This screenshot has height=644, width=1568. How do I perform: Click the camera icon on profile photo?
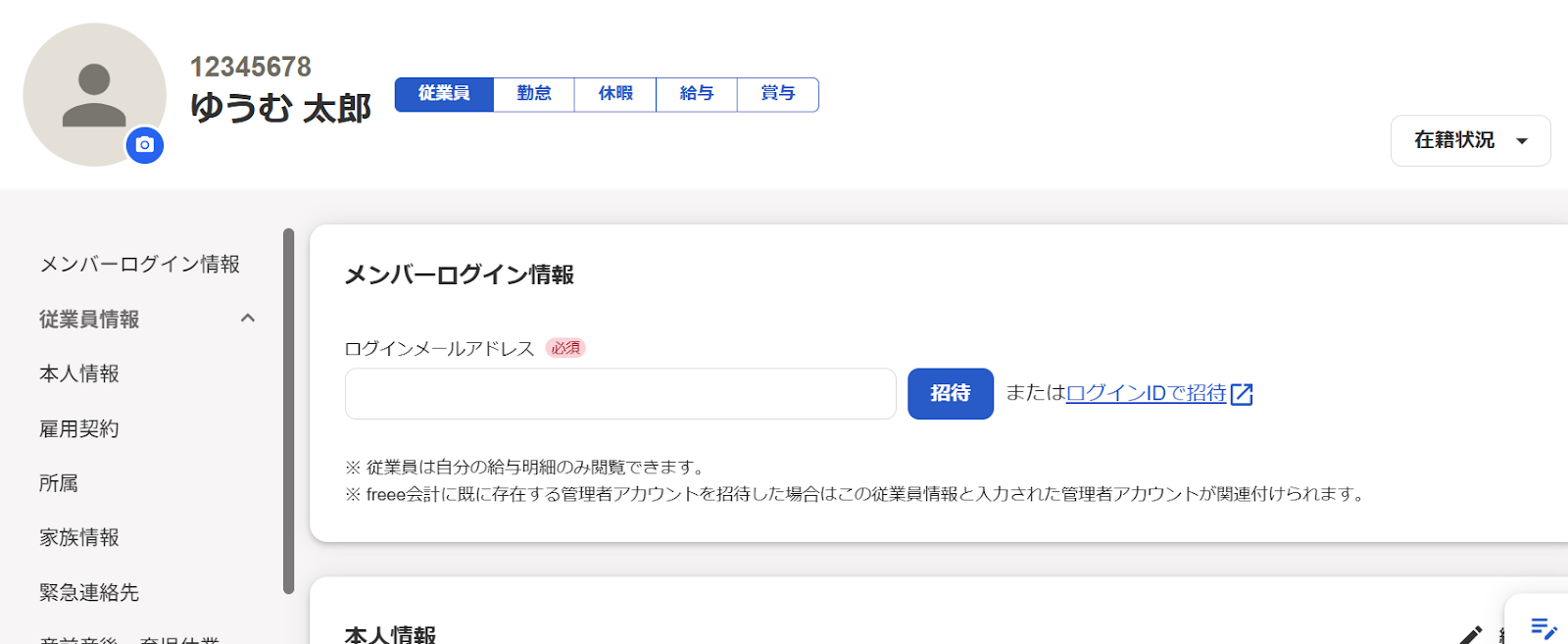click(x=145, y=145)
